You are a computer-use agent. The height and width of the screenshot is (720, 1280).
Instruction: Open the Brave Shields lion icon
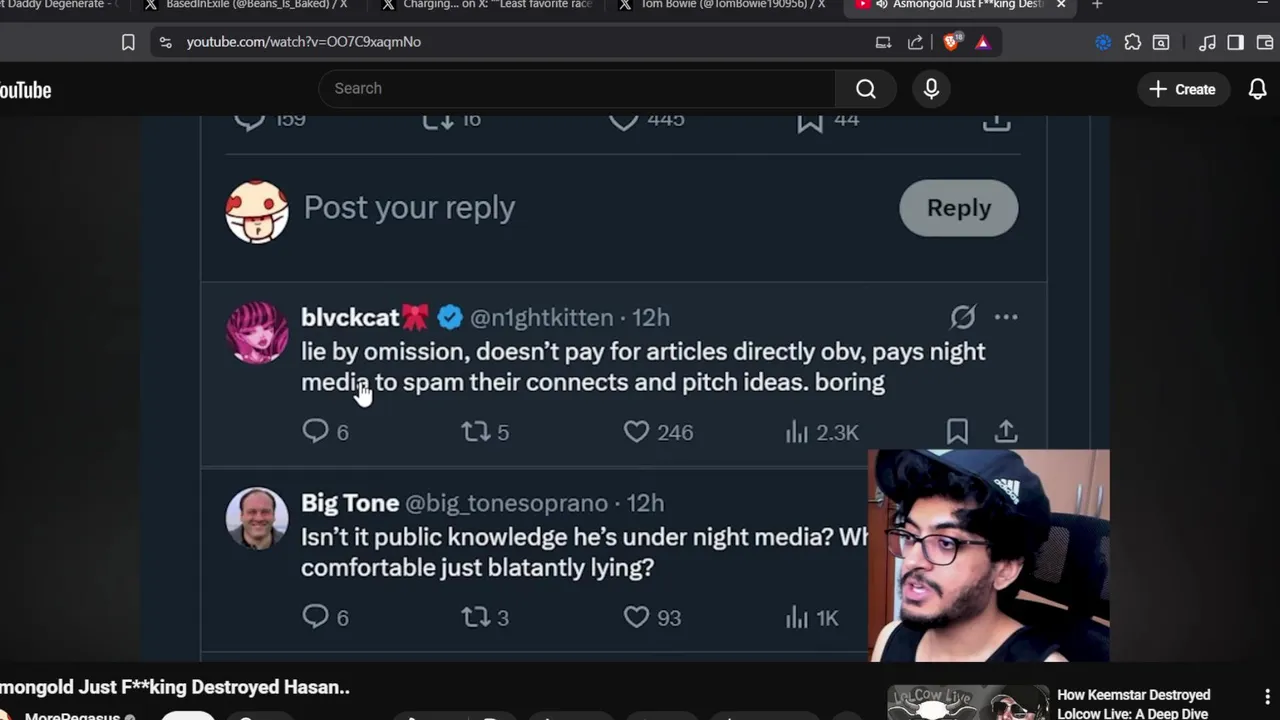(x=952, y=42)
